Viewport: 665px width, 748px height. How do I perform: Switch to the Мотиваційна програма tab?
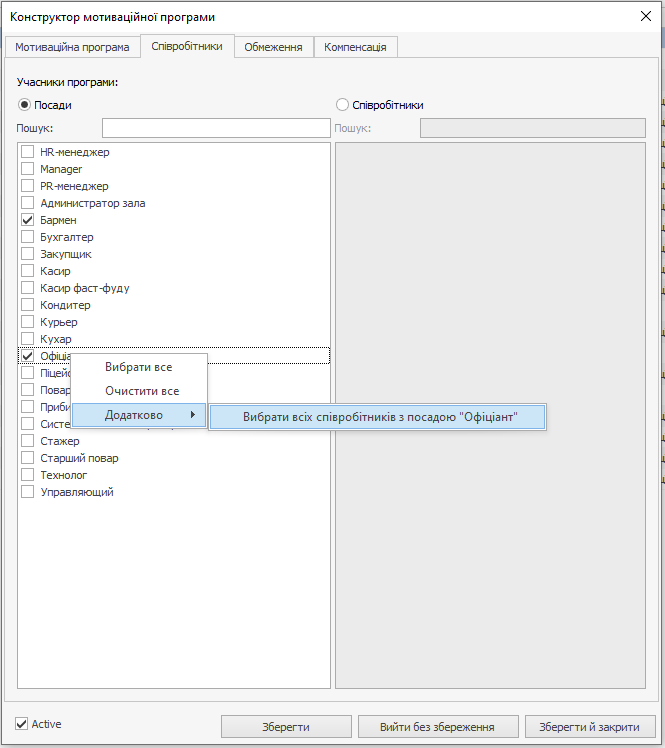click(x=72, y=47)
